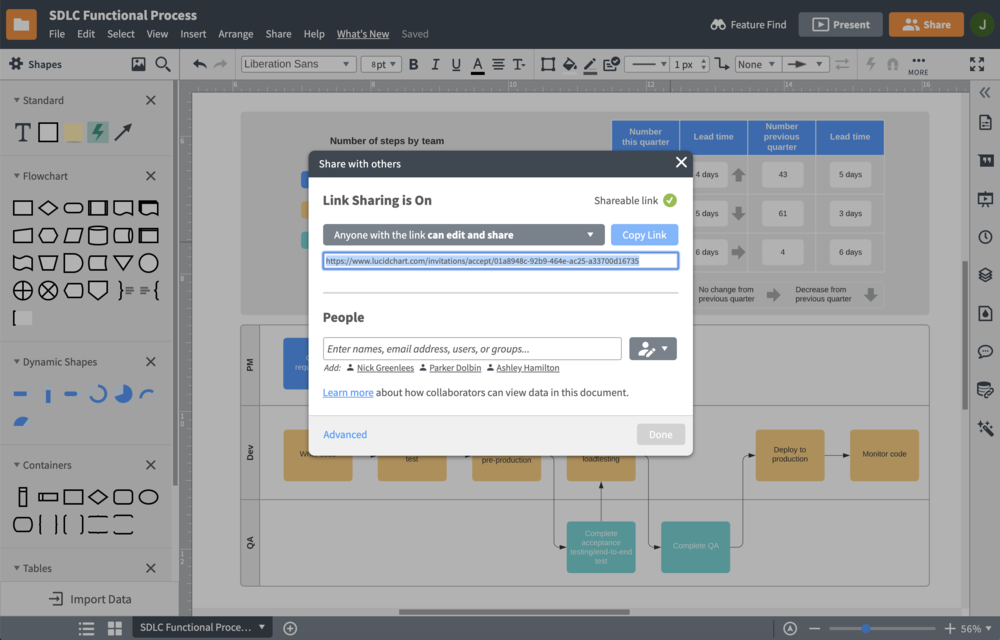Toggle bold text formatting
Screen dimensions: 1000x640
pos(414,64)
